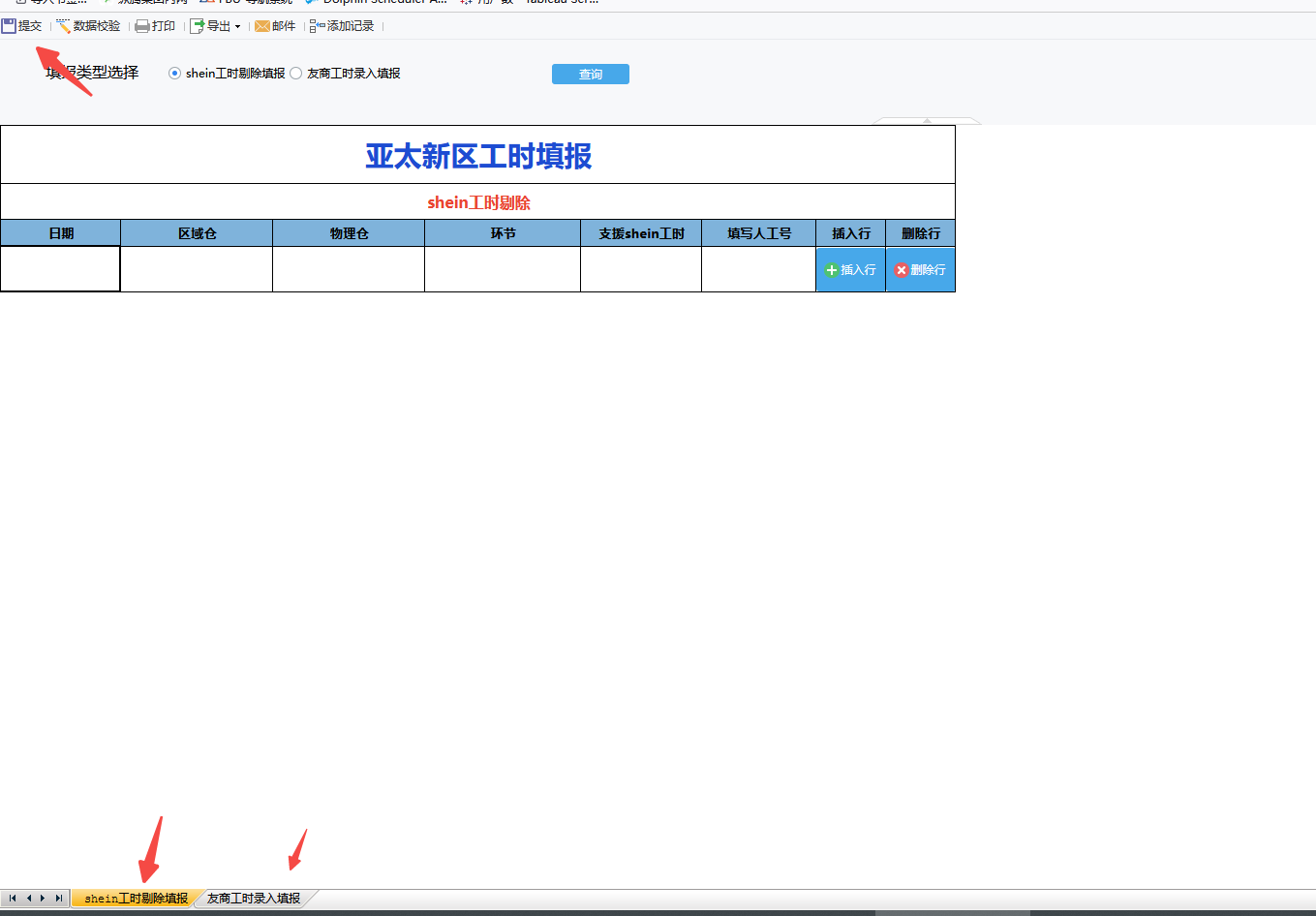
Task: Click the green plus 插入行 button
Action: [x=850, y=270]
